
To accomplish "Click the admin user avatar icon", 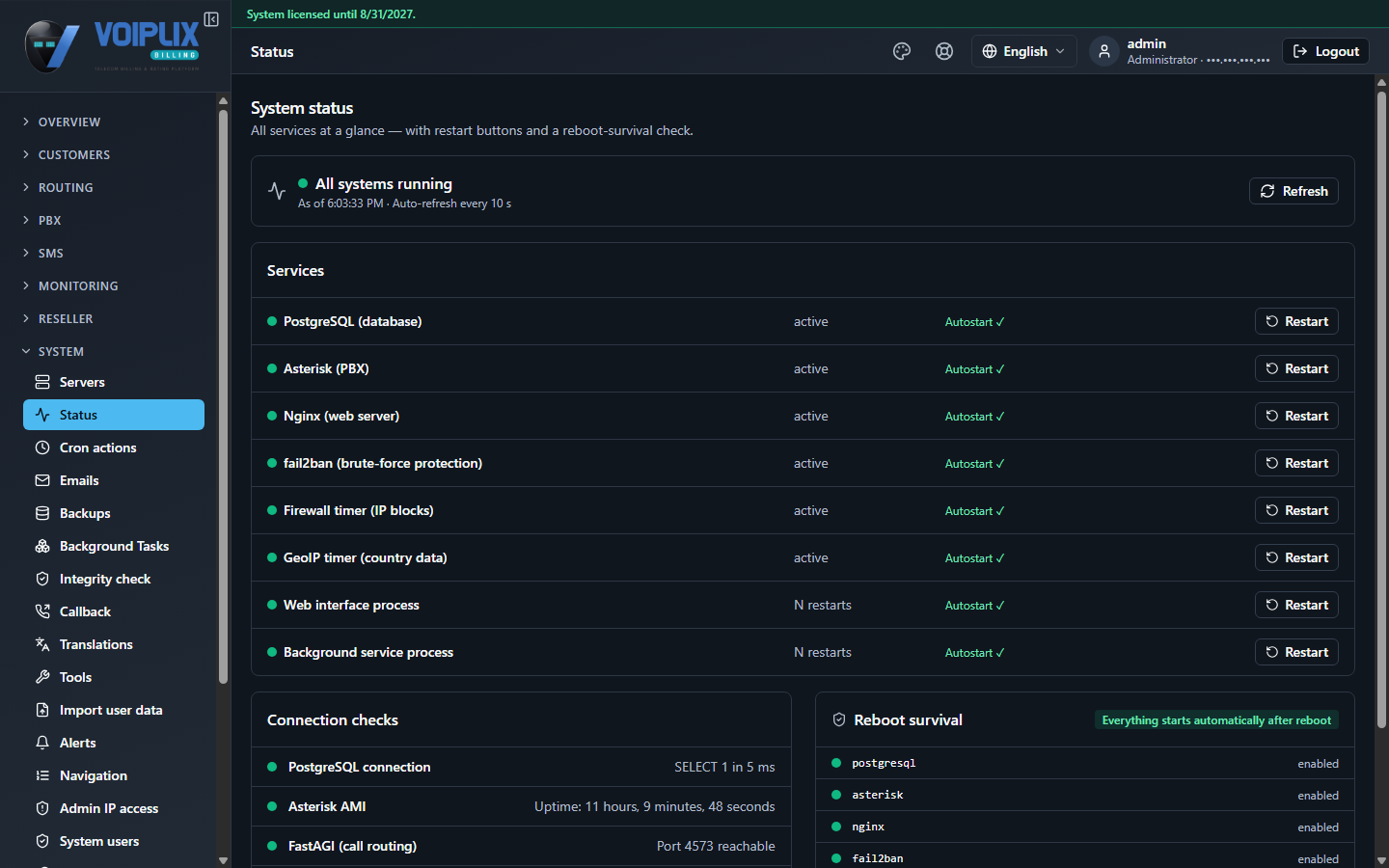I will point(1104,51).
